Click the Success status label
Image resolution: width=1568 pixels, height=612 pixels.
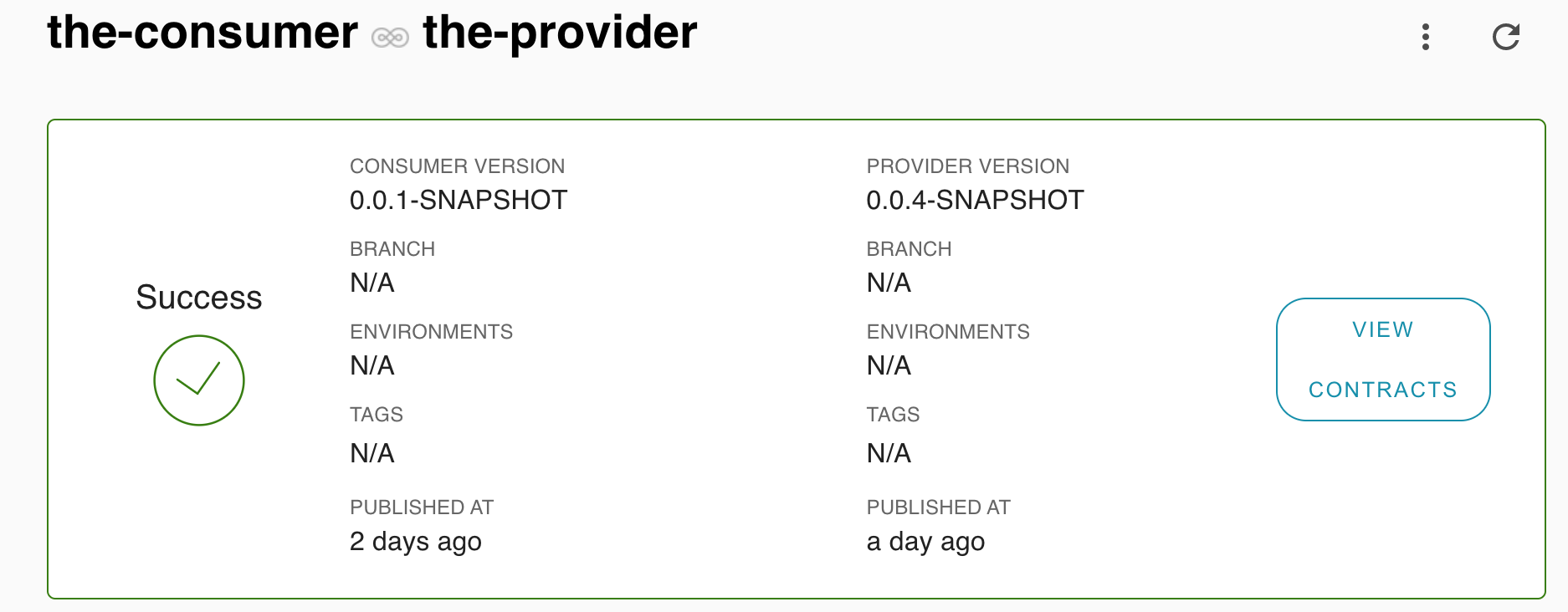[x=199, y=298]
